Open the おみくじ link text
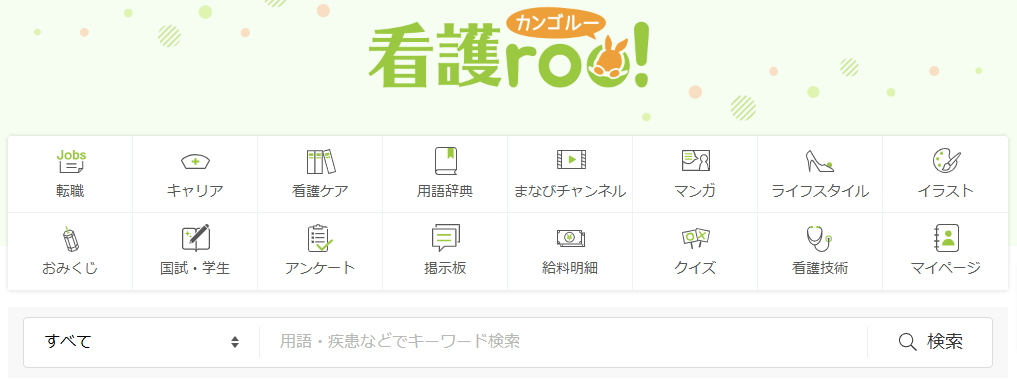The height and width of the screenshot is (379, 1017). [70, 268]
